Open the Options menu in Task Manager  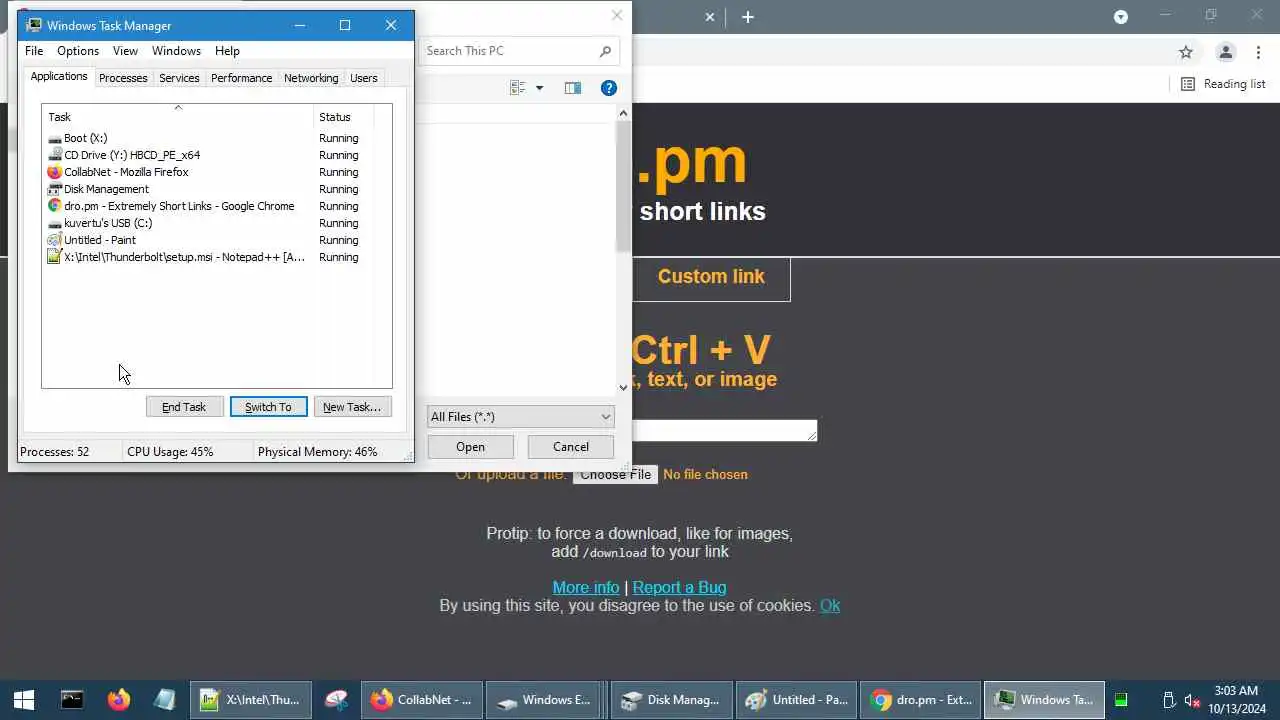78,51
